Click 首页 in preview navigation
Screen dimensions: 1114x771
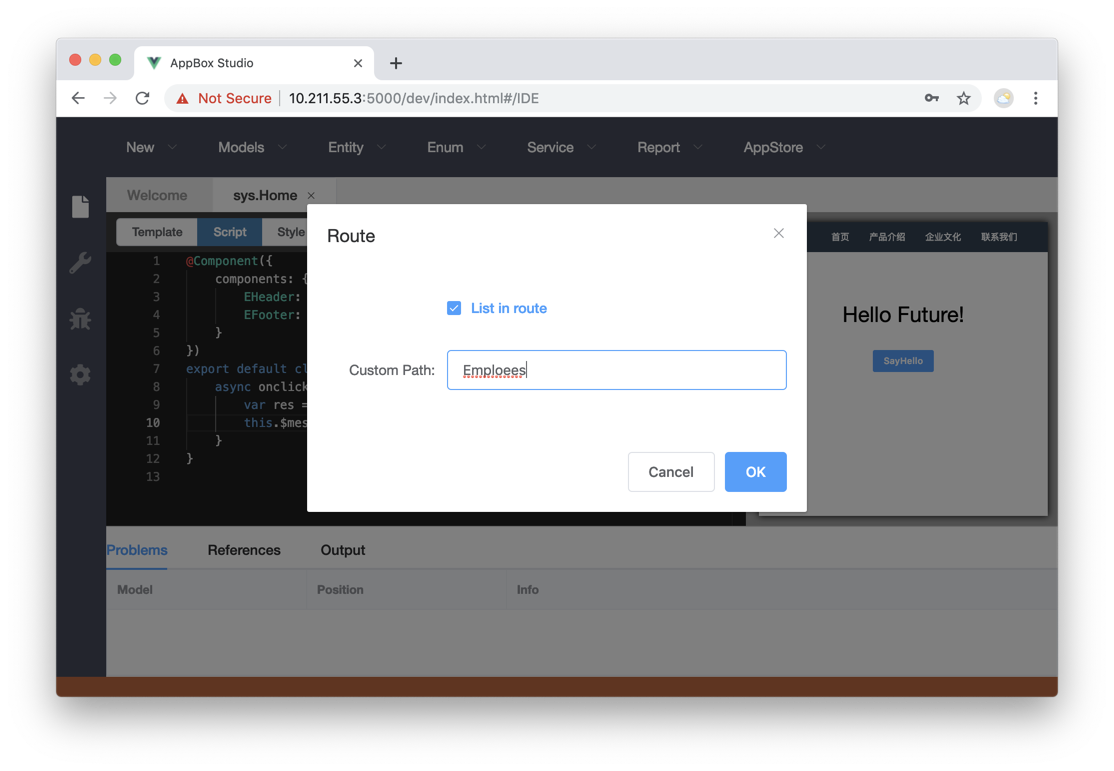pos(840,237)
